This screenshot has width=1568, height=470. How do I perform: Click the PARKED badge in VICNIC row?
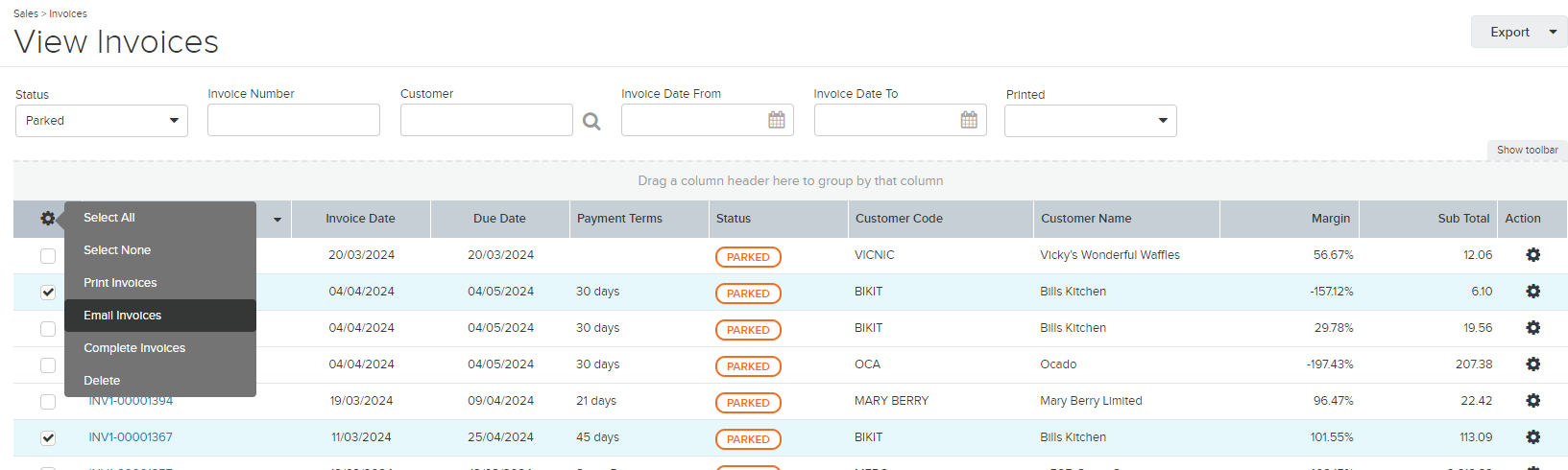(x=748, y=257)
